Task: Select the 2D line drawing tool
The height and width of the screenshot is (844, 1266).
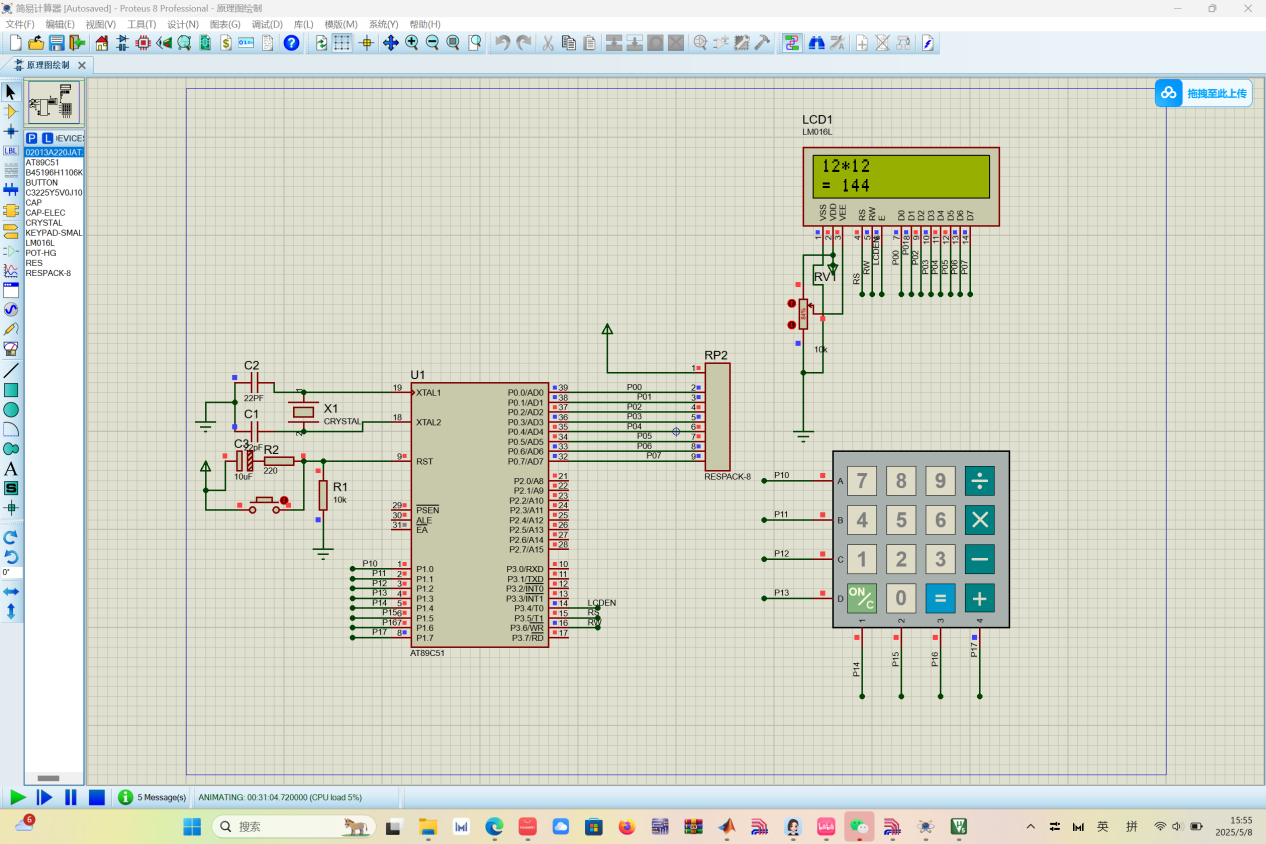Action: tap(11, 370)
